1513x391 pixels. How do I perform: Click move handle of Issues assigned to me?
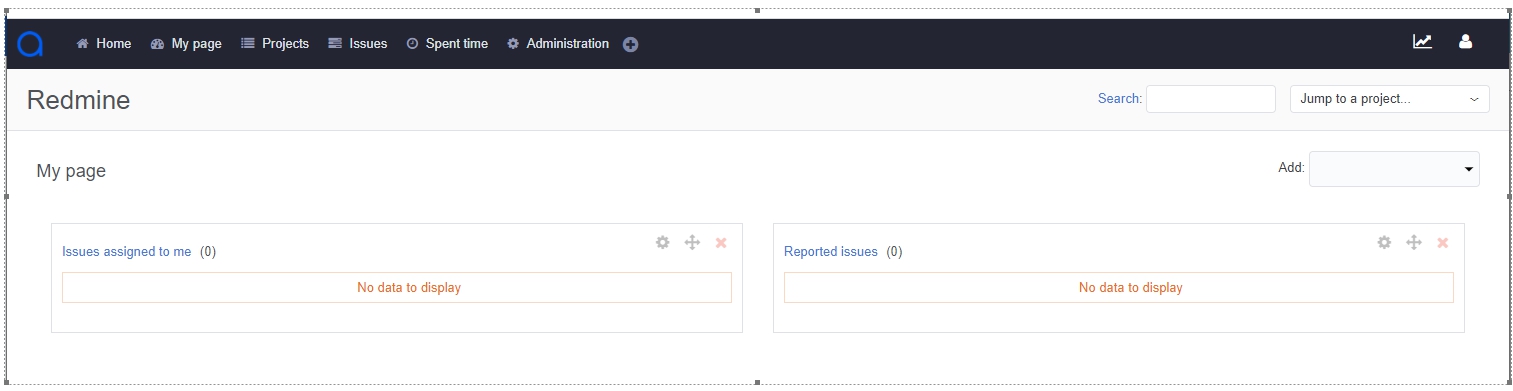[692, 242]
